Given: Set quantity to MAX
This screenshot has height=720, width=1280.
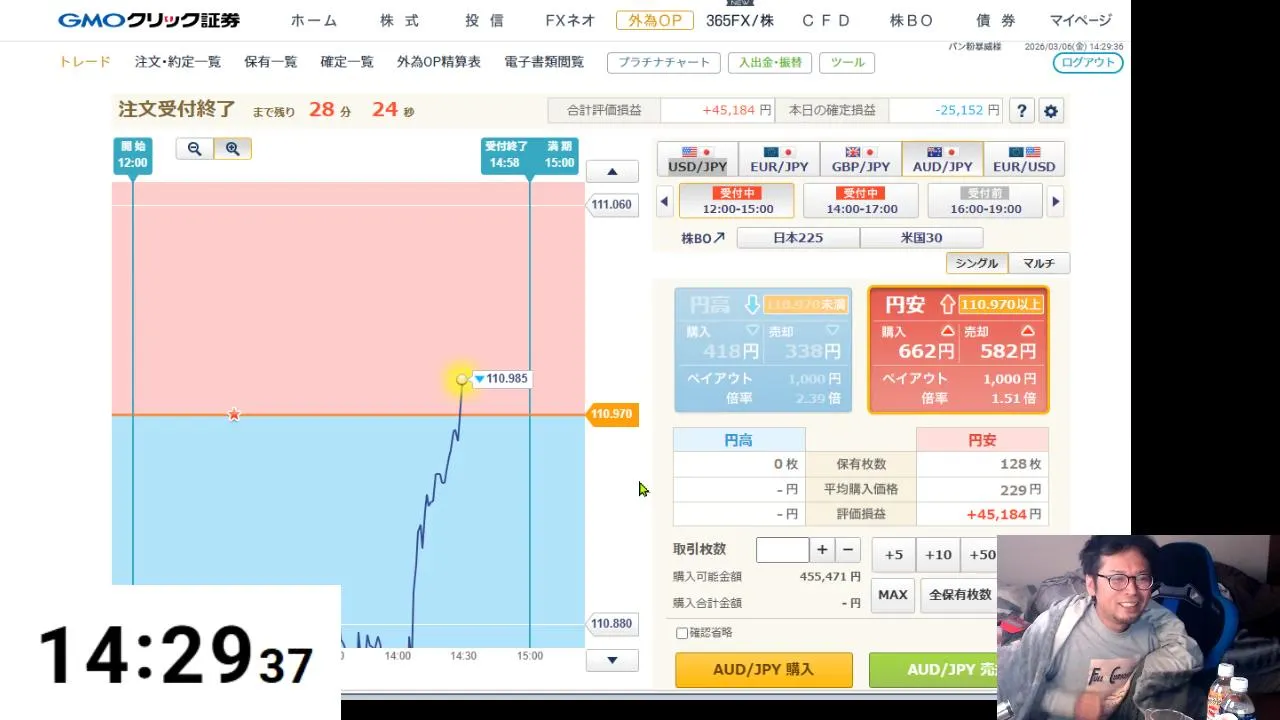Looking at the screenshot, I should click(893, 594).
